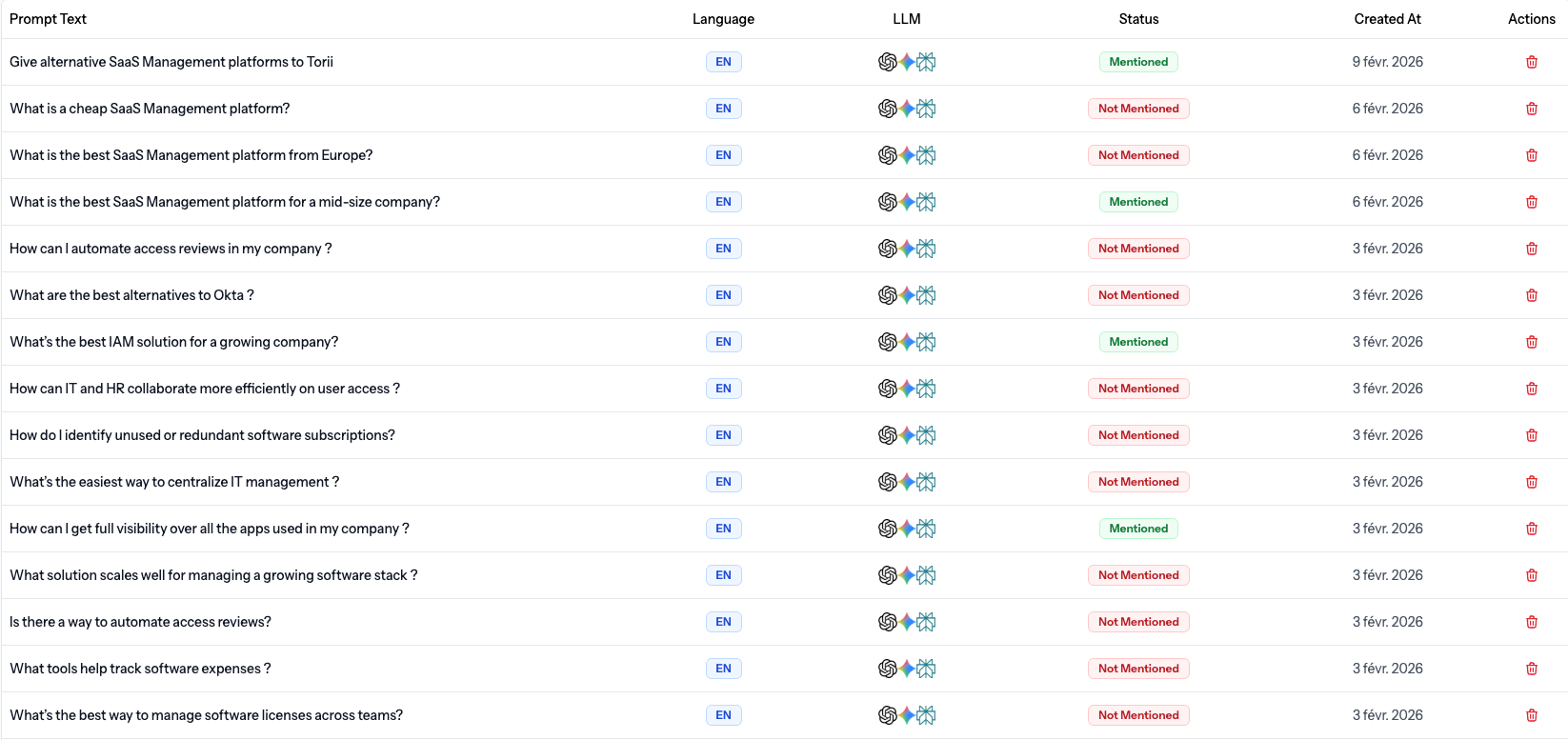Image resolution: width=1568 pixels, height=740 pixels.
Task: Open 'What solution scales well' prompt text
Action: click(x=213, y=575)
